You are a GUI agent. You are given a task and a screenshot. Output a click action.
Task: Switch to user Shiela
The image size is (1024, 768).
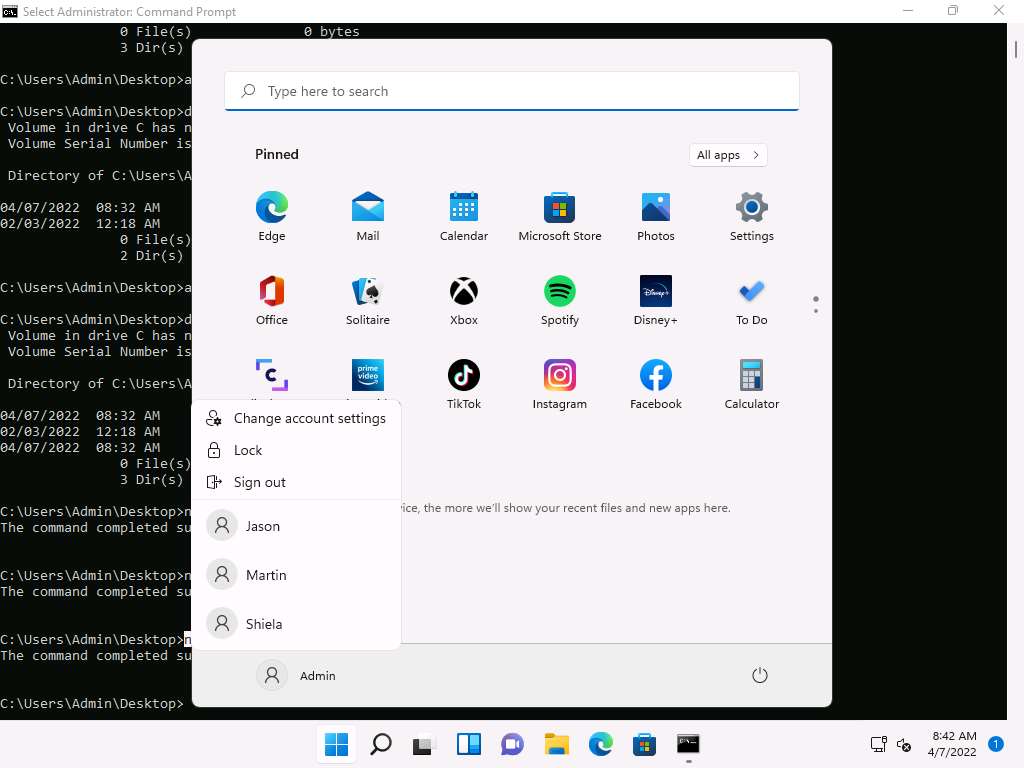point(264,624)
